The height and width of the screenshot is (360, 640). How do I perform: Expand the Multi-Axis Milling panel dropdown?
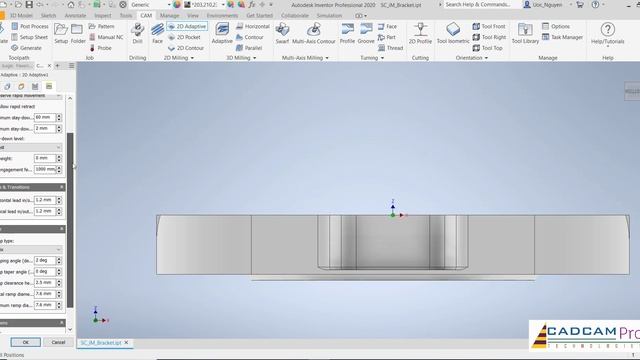pyautogui.click(x=327, y=58)
